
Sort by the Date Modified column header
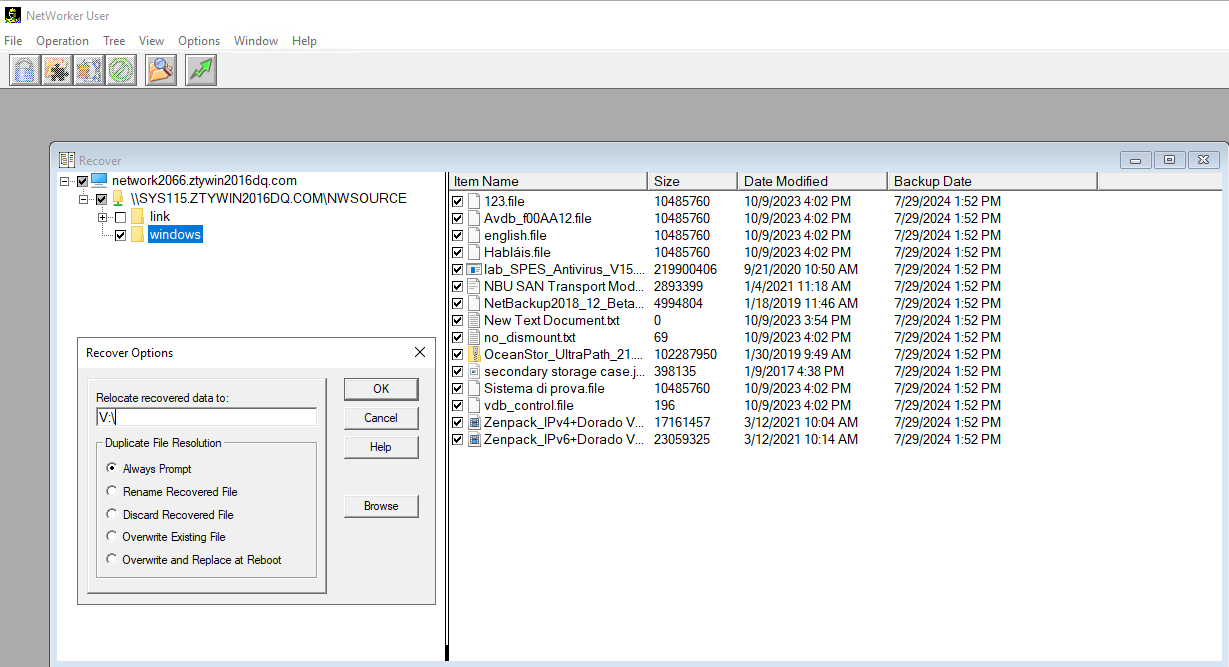[813, 181]
